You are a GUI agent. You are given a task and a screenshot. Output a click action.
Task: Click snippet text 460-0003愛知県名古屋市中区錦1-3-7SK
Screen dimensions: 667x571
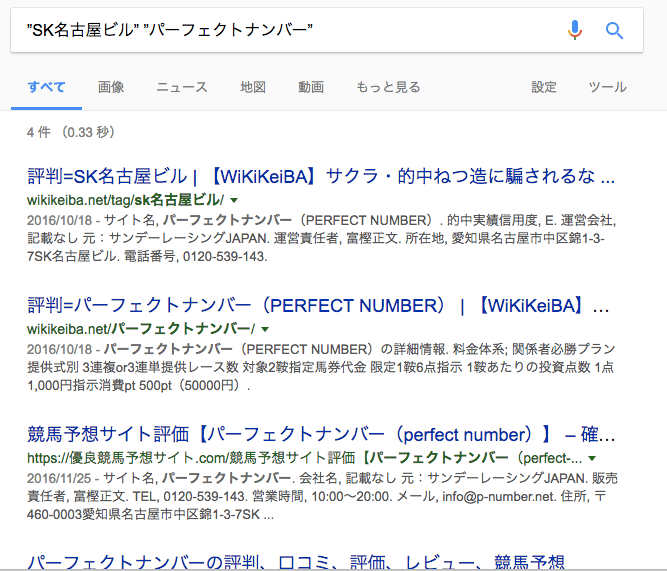(143, 515)
